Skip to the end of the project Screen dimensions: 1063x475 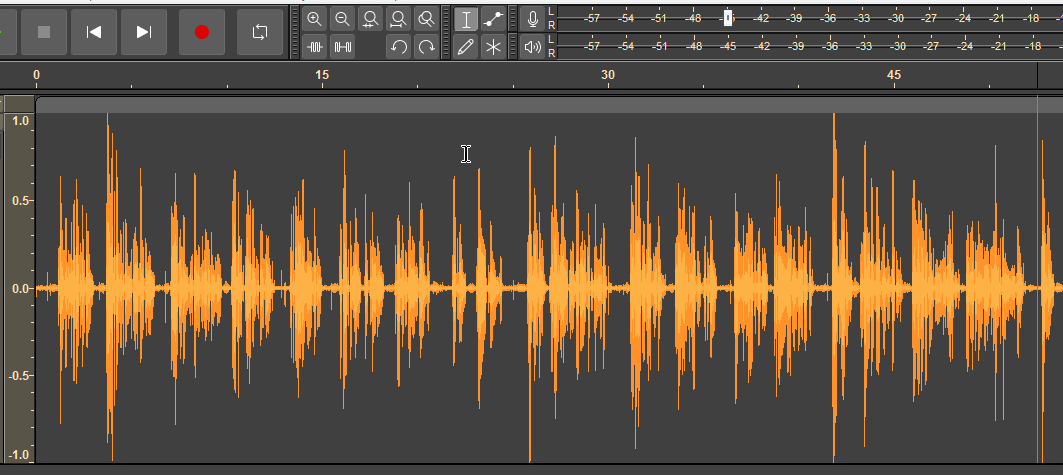pos(144,32)
